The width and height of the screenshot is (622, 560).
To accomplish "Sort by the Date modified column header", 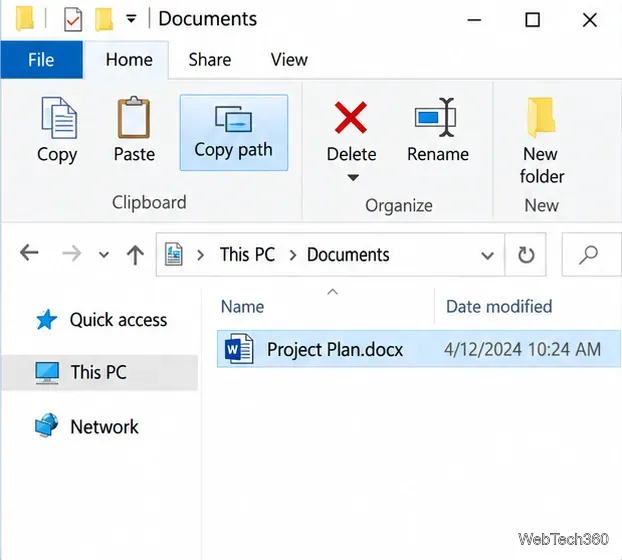I will 499,307.
